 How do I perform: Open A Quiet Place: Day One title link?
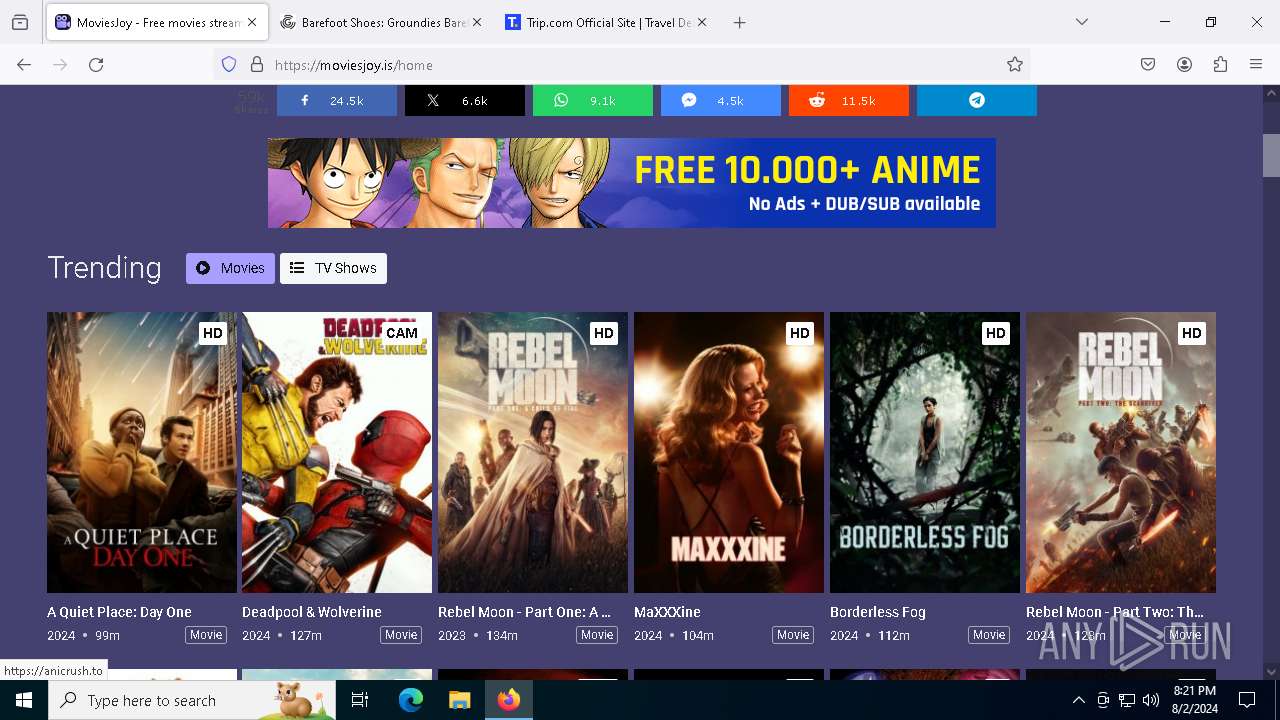pos(119,612)
